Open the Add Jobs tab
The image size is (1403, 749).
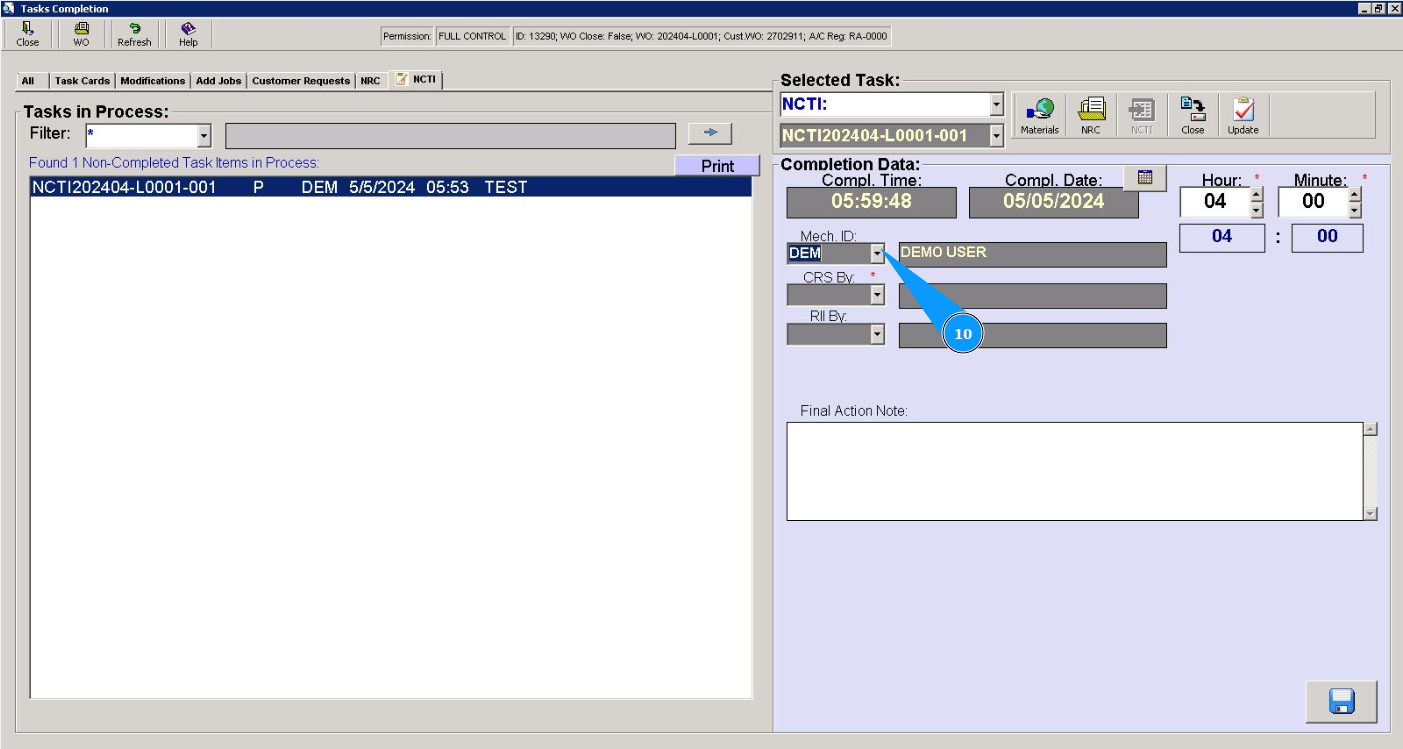(x=219, y=81)
